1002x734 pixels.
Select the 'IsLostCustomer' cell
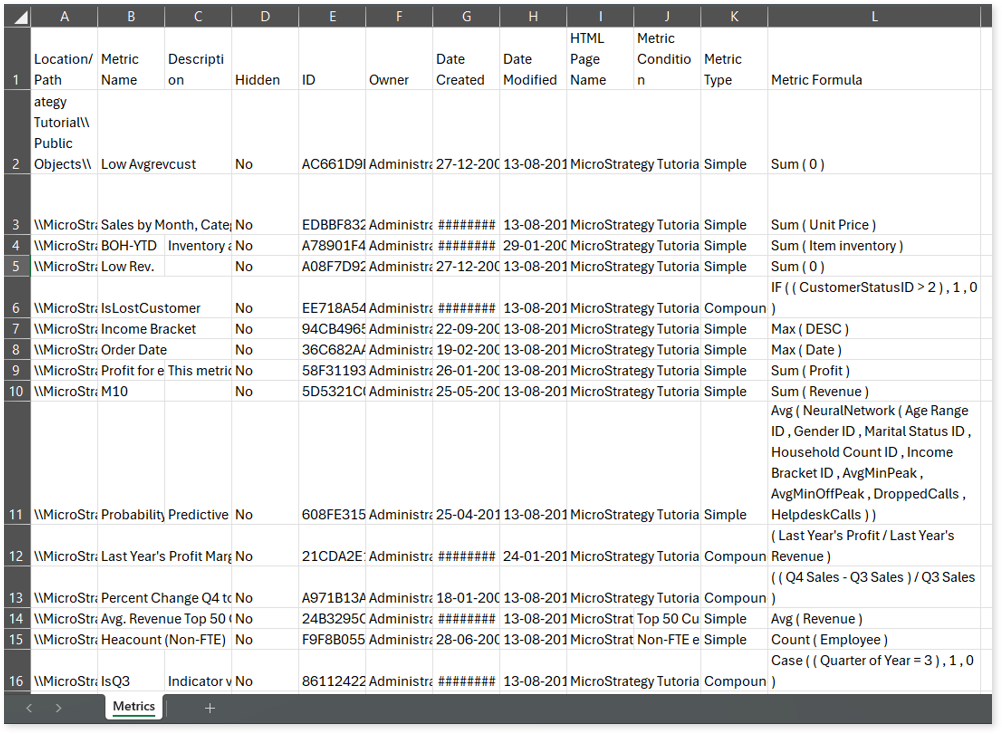click(131, 298)
